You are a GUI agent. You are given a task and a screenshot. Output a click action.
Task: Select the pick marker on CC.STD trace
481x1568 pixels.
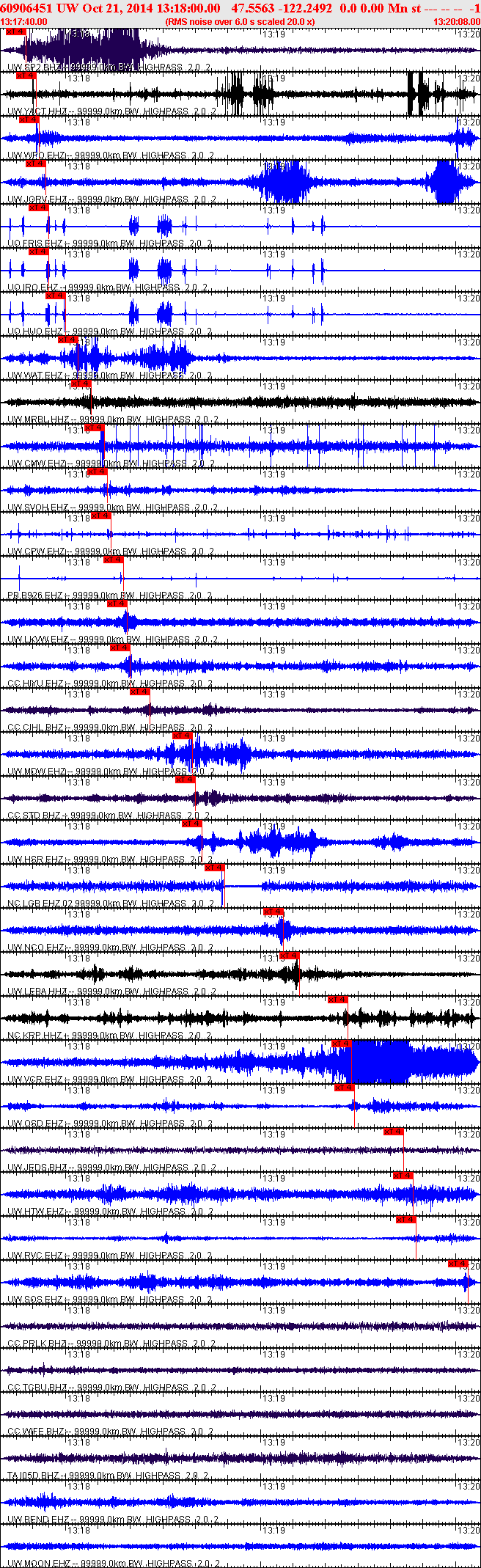tap(185, 780)
